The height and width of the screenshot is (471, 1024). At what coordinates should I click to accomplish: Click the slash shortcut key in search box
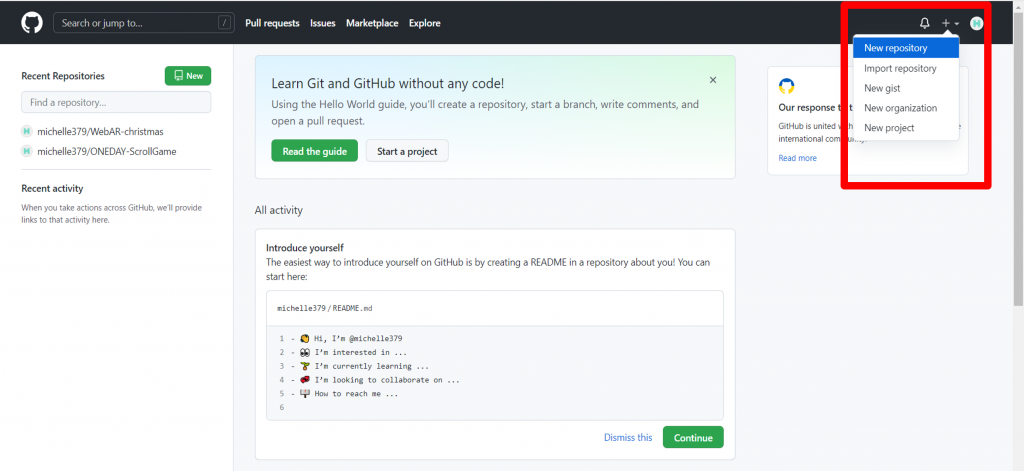tap(225, 23)
